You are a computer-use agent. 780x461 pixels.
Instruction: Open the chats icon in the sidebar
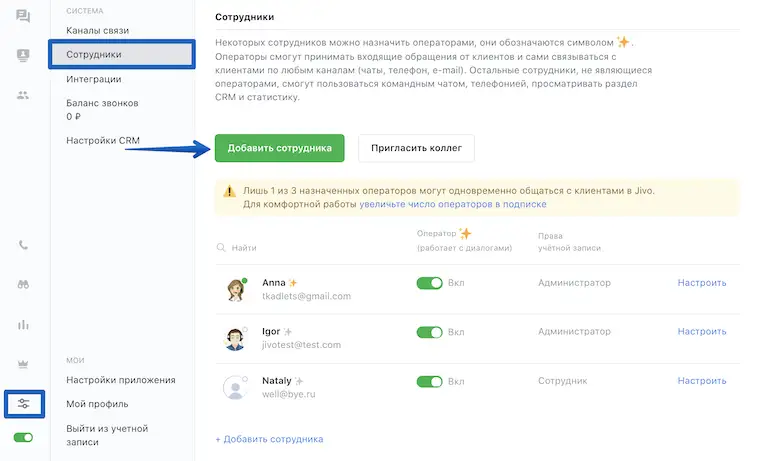point(23,16)
